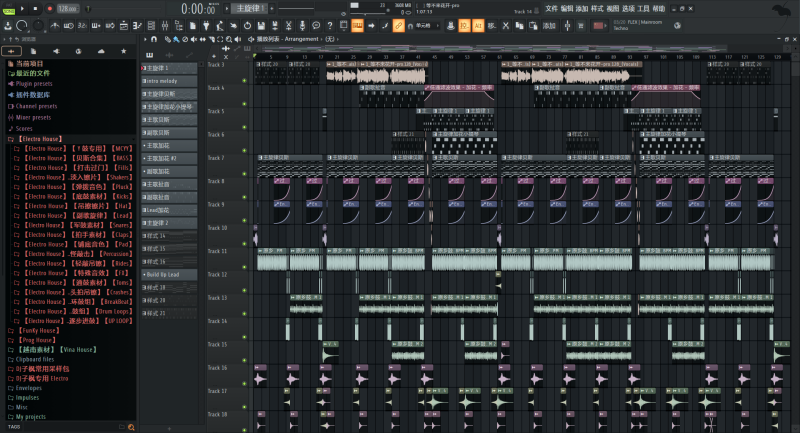Open the mixer from the toolbar
Screen dimensions: 800x433
point(165,26)
